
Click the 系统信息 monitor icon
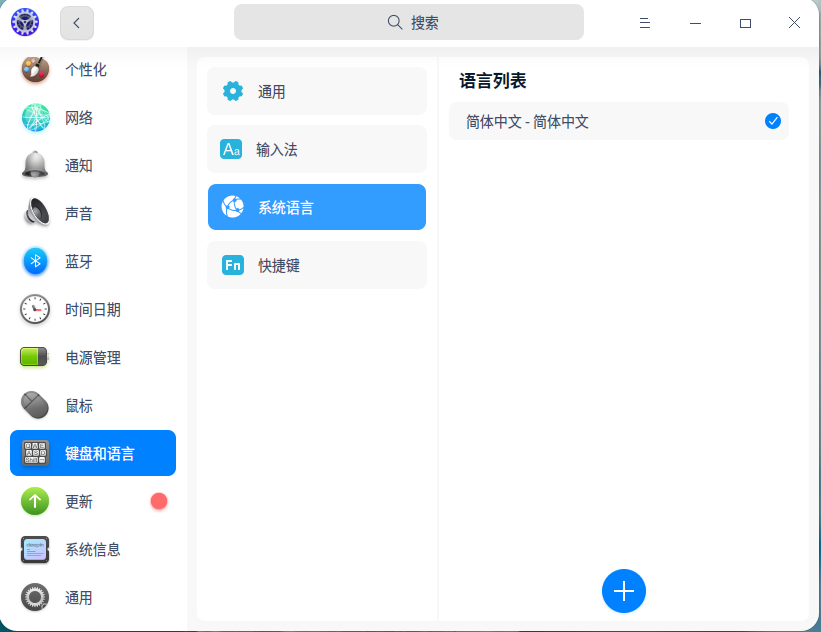[x=35, y=549]
